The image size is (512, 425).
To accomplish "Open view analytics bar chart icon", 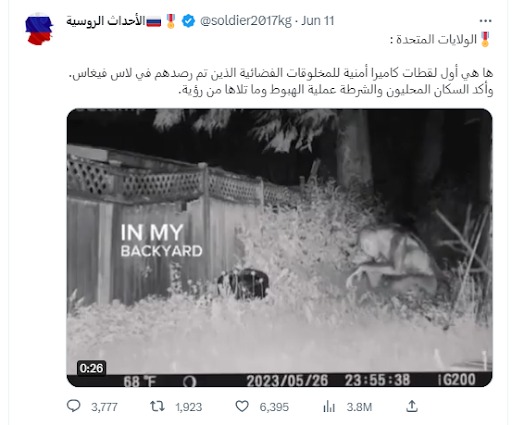I will pos(329,407).
